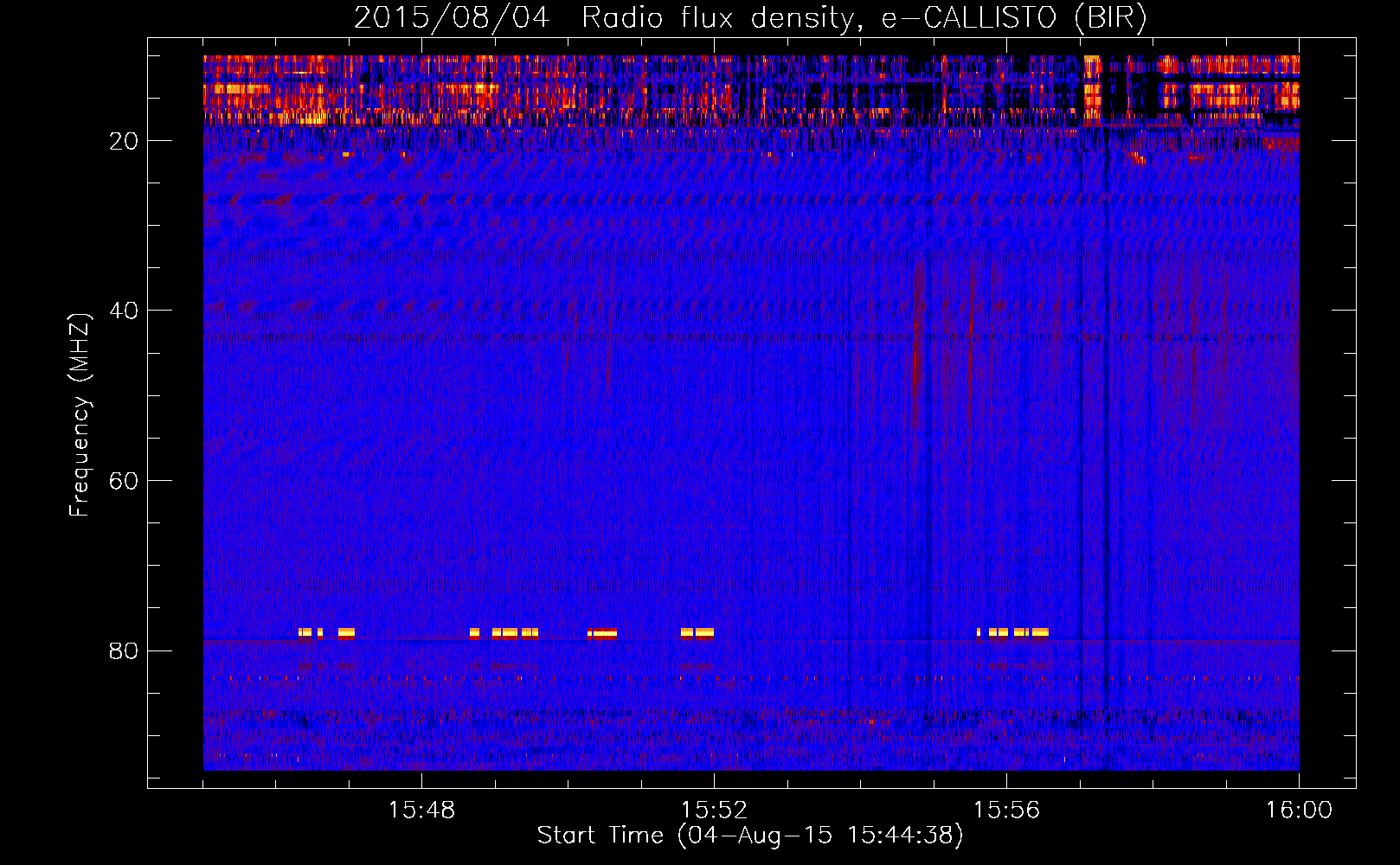Click the 15:48 time tick label
Image resolution: width=1400 pixels, height=865 pixels.
coord(421,811)
